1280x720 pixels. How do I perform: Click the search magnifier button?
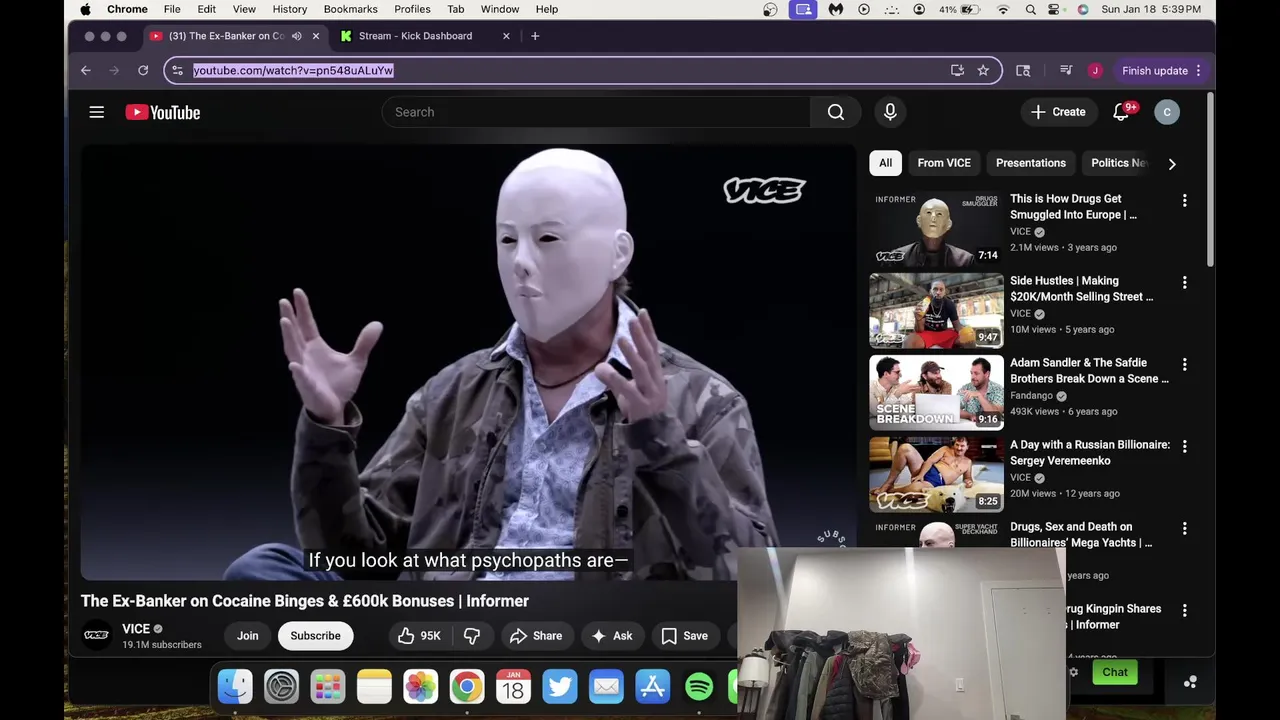(836, 112)
